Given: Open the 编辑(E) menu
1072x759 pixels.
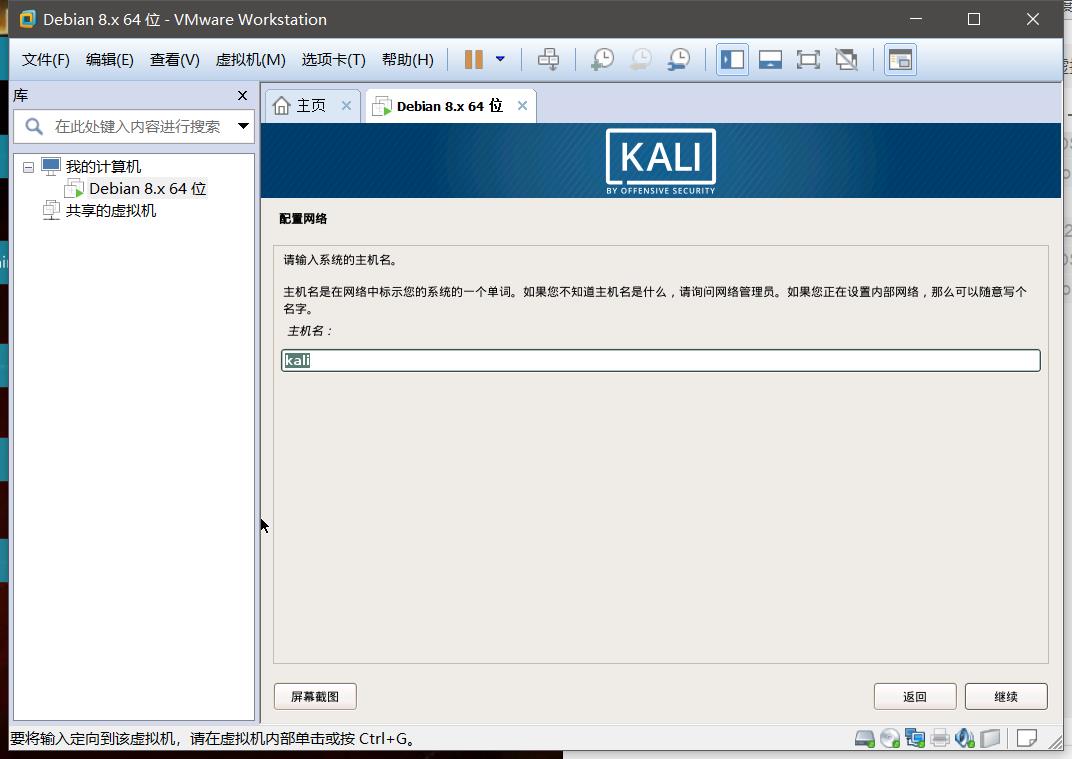Looking at the screenshot, I should click(109, 59).
